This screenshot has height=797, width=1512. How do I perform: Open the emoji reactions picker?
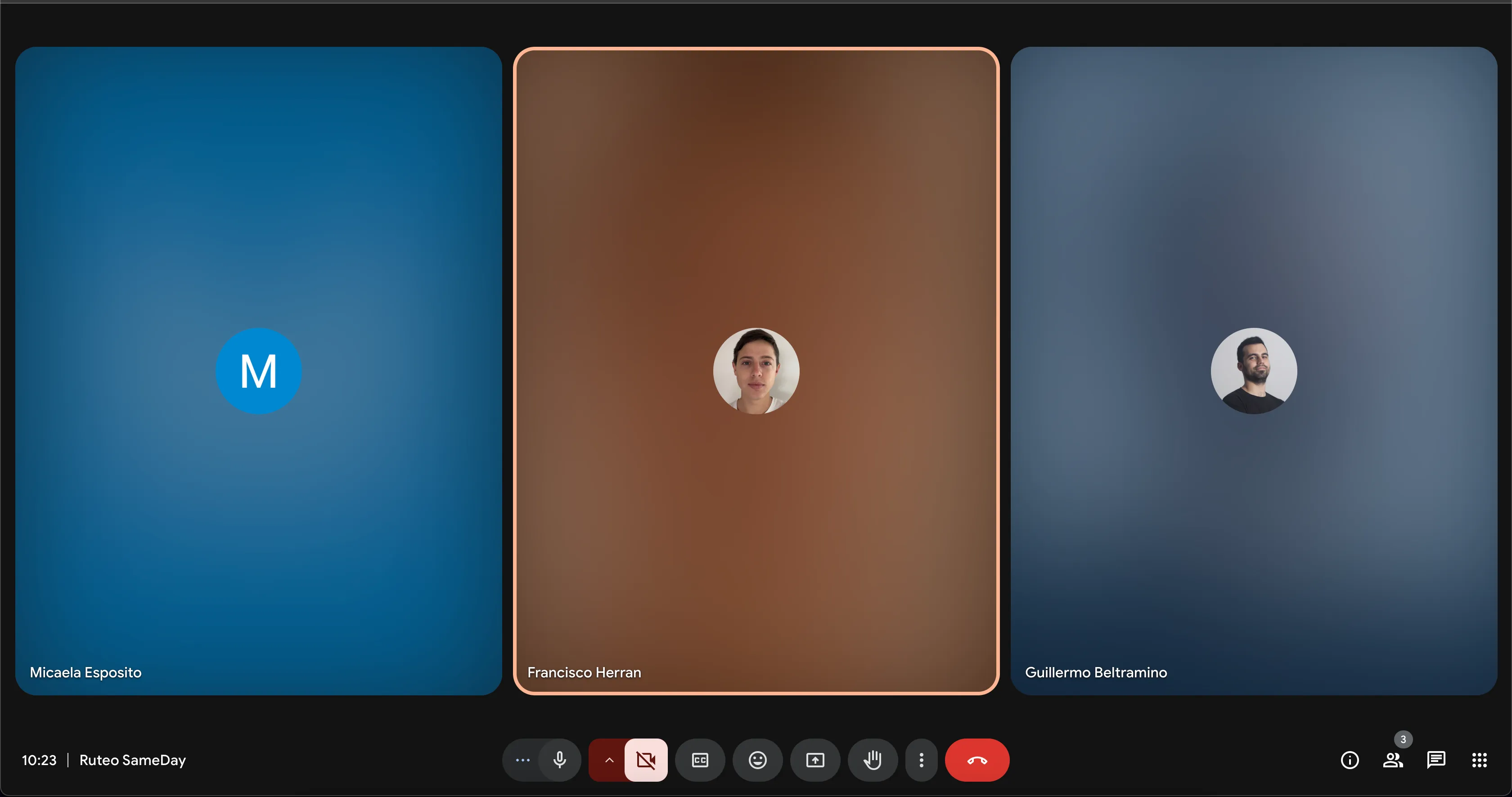pyautogui.click(x=758, y=760)
